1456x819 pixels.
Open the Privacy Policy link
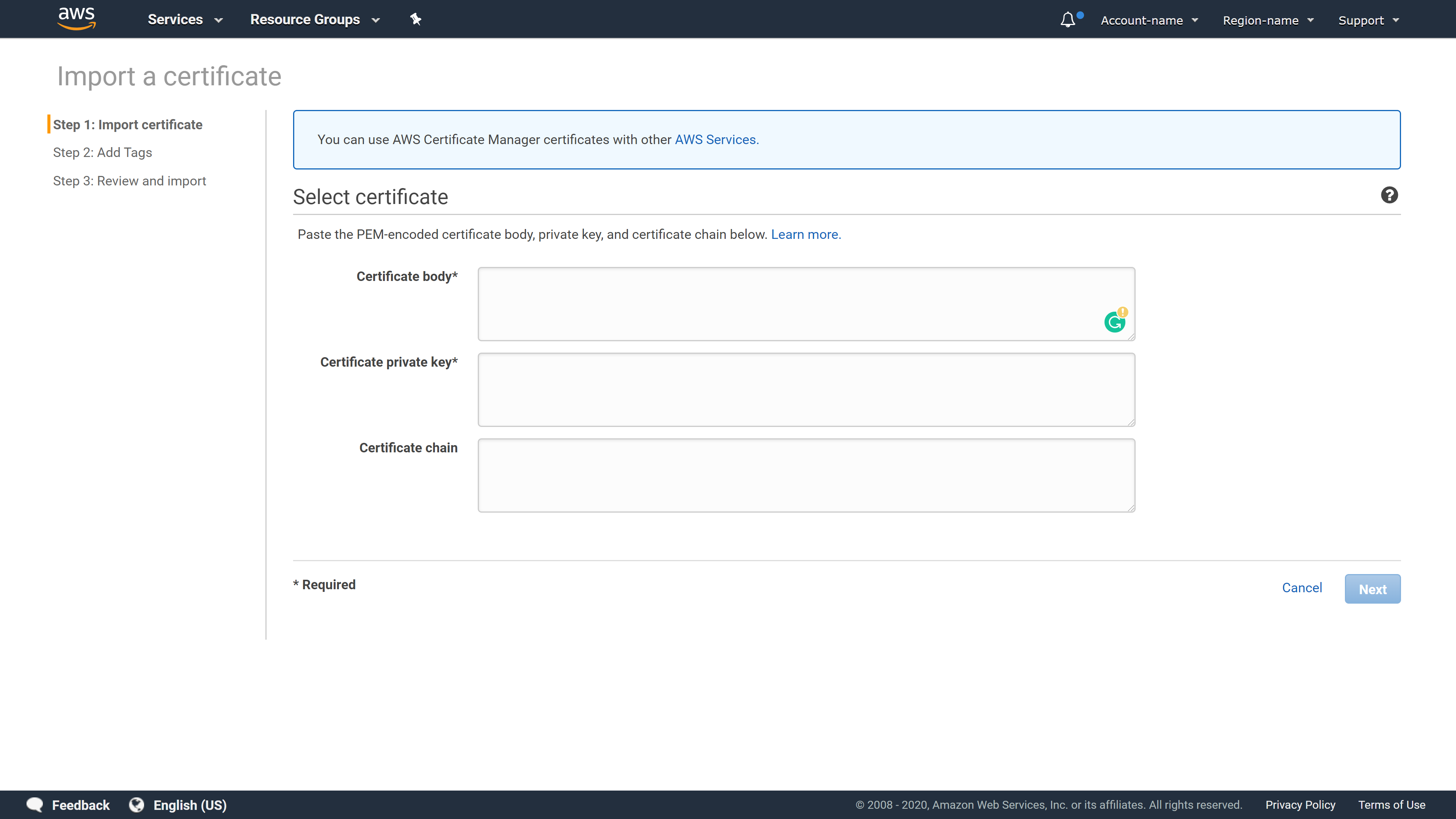pos(1300,805)
